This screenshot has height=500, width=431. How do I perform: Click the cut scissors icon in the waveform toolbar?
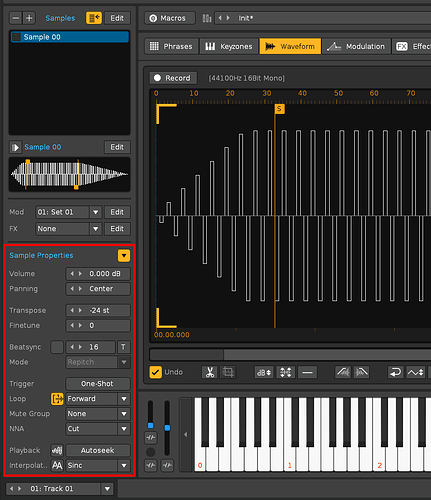coord(209,372)
